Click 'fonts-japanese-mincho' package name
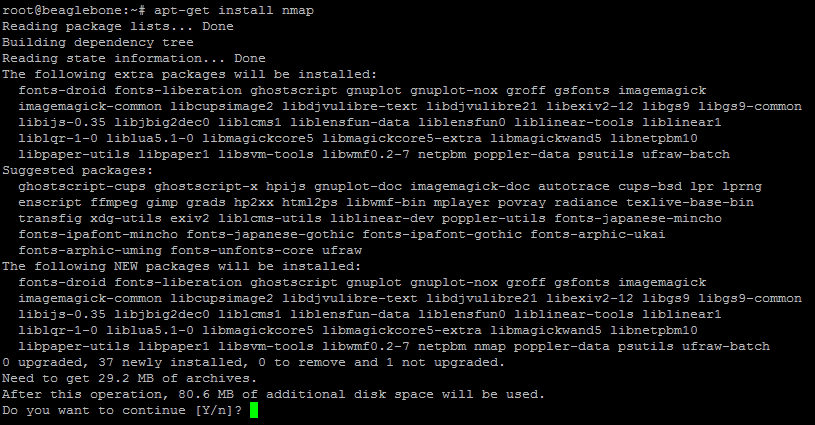Viewport: 815px width, 425px height. pyautogui.click(x=638, y=218)
